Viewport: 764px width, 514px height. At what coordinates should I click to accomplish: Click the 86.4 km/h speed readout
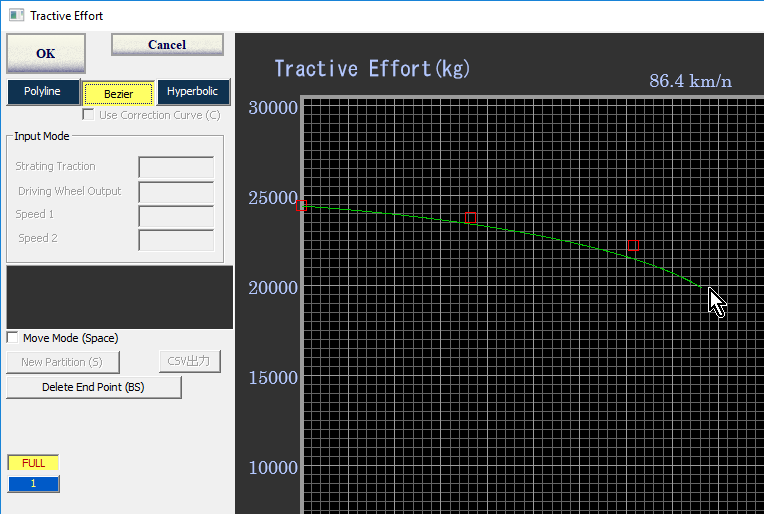[690, 81]
